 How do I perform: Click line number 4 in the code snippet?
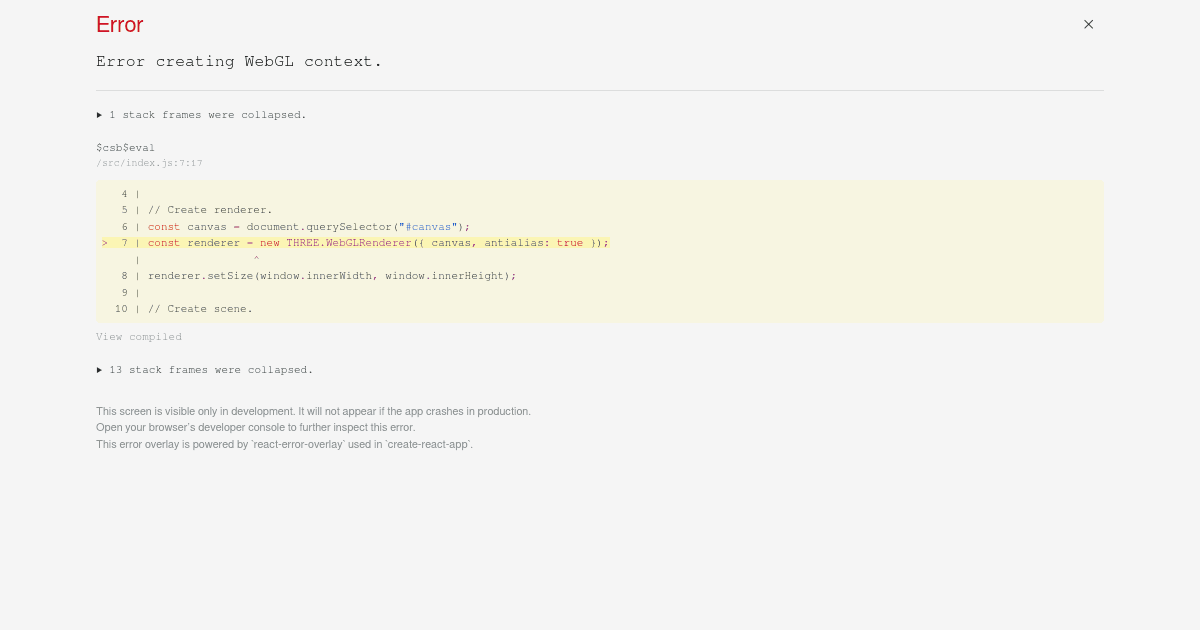124,194
